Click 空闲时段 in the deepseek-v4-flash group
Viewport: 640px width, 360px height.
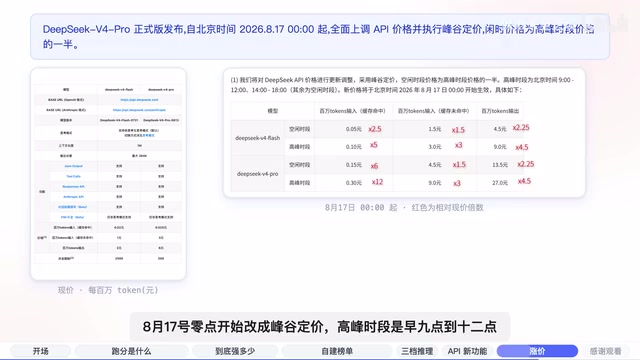coord(299,129)
